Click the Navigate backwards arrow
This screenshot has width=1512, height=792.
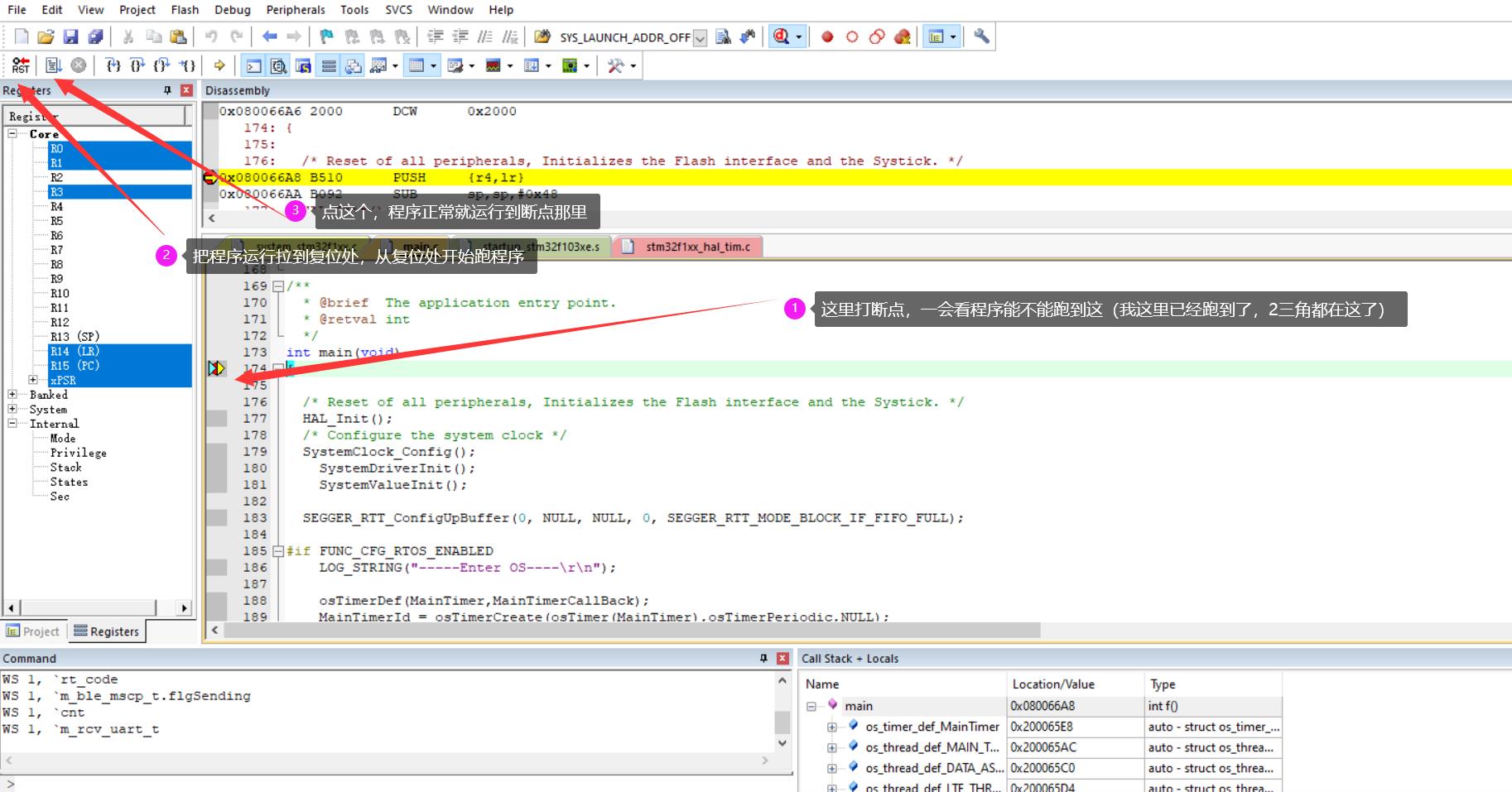pyautogui.click(x=269, y=36)
